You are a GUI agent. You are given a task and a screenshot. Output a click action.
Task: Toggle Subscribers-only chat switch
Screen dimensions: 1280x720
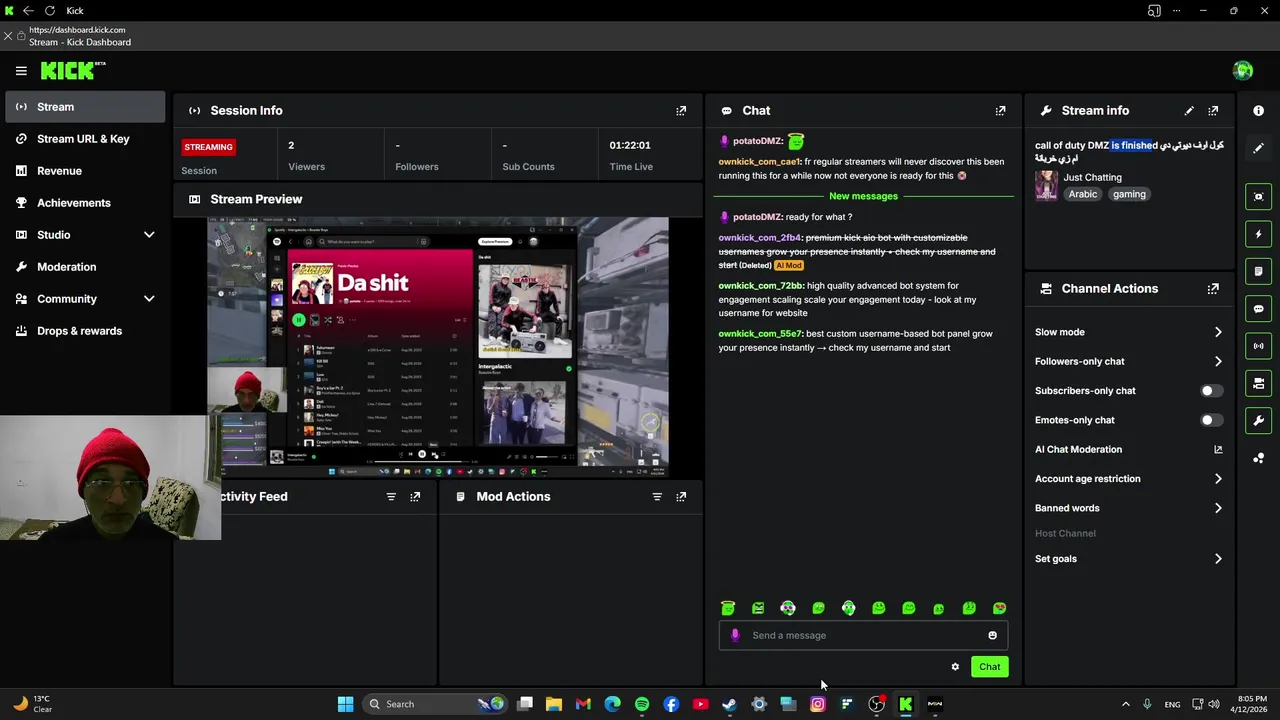(x=1210, y=391)
